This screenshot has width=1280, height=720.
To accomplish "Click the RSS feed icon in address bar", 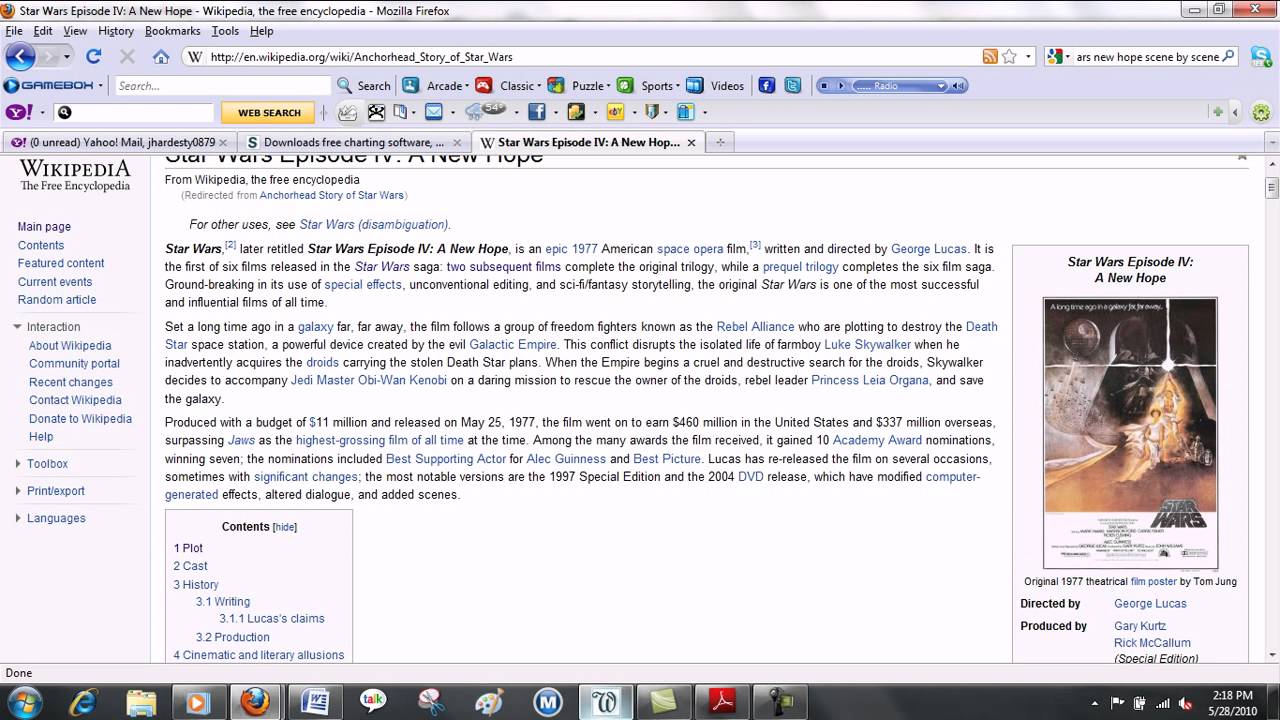I will tap(990, 57).
